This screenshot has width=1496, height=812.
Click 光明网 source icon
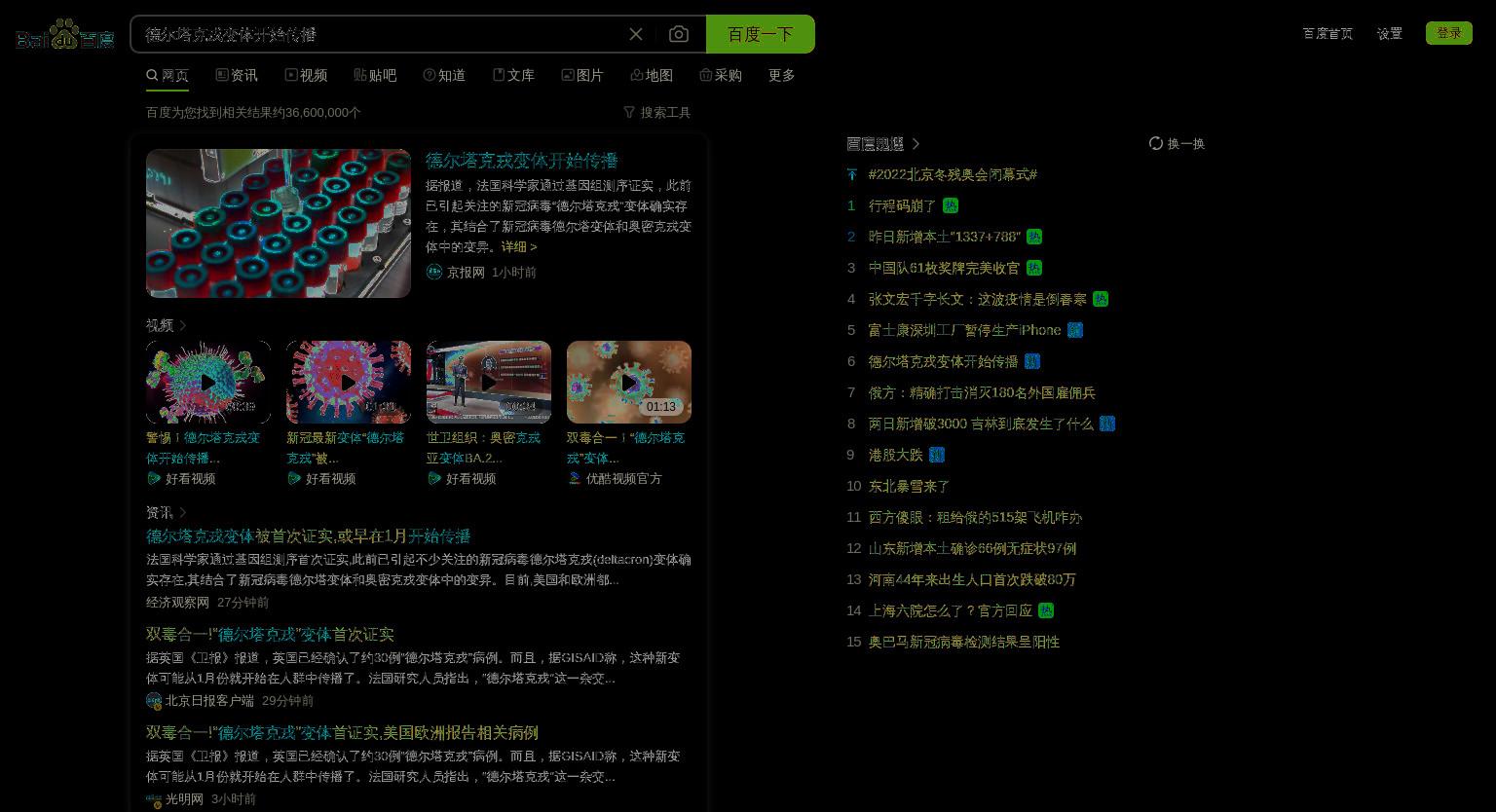click(154, 799)
